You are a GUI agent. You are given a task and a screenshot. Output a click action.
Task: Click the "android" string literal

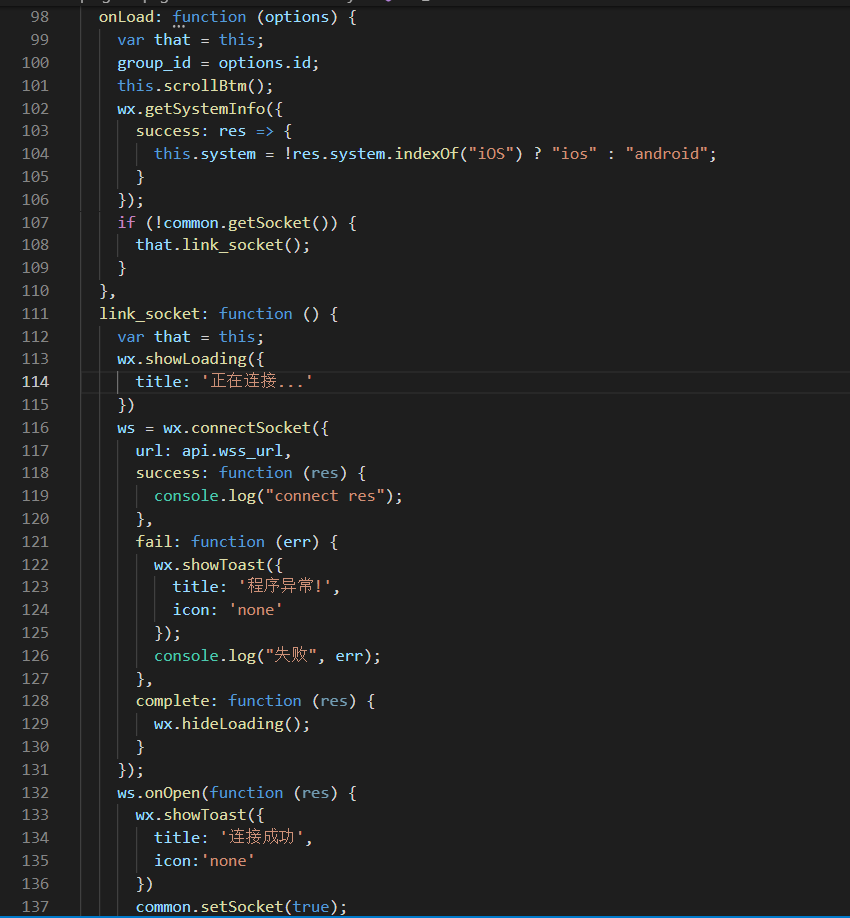pos(667,153)
